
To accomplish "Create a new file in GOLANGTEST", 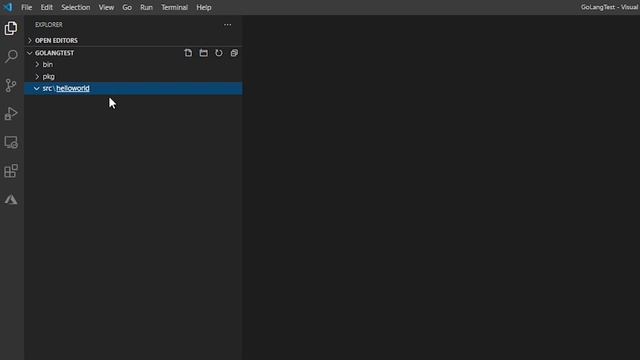I will pyautogui.click(x=188, y=53).
